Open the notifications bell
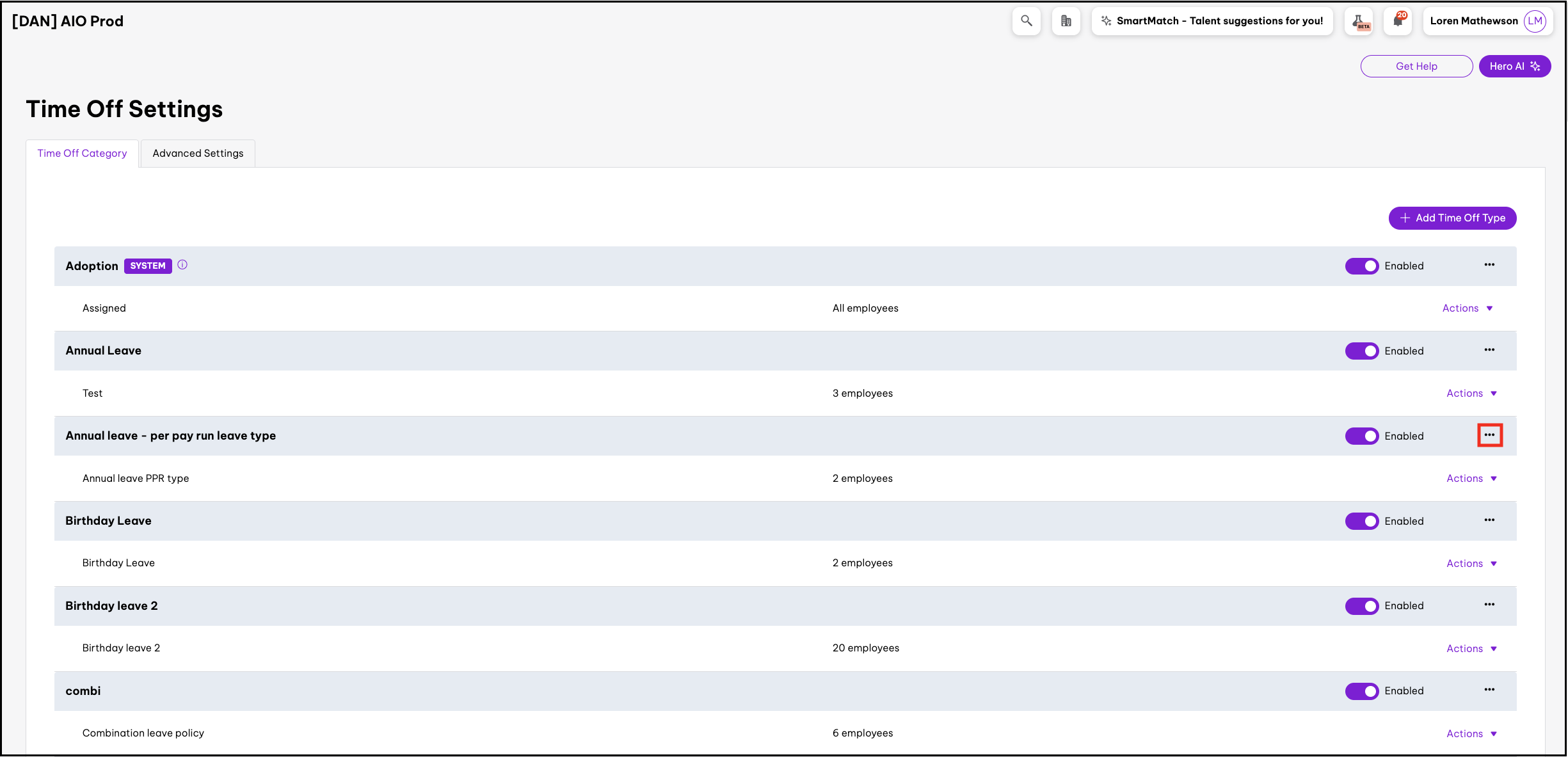Viewport: 1568px width, 757px height. pyautogui.click(x=1397, y=21)
